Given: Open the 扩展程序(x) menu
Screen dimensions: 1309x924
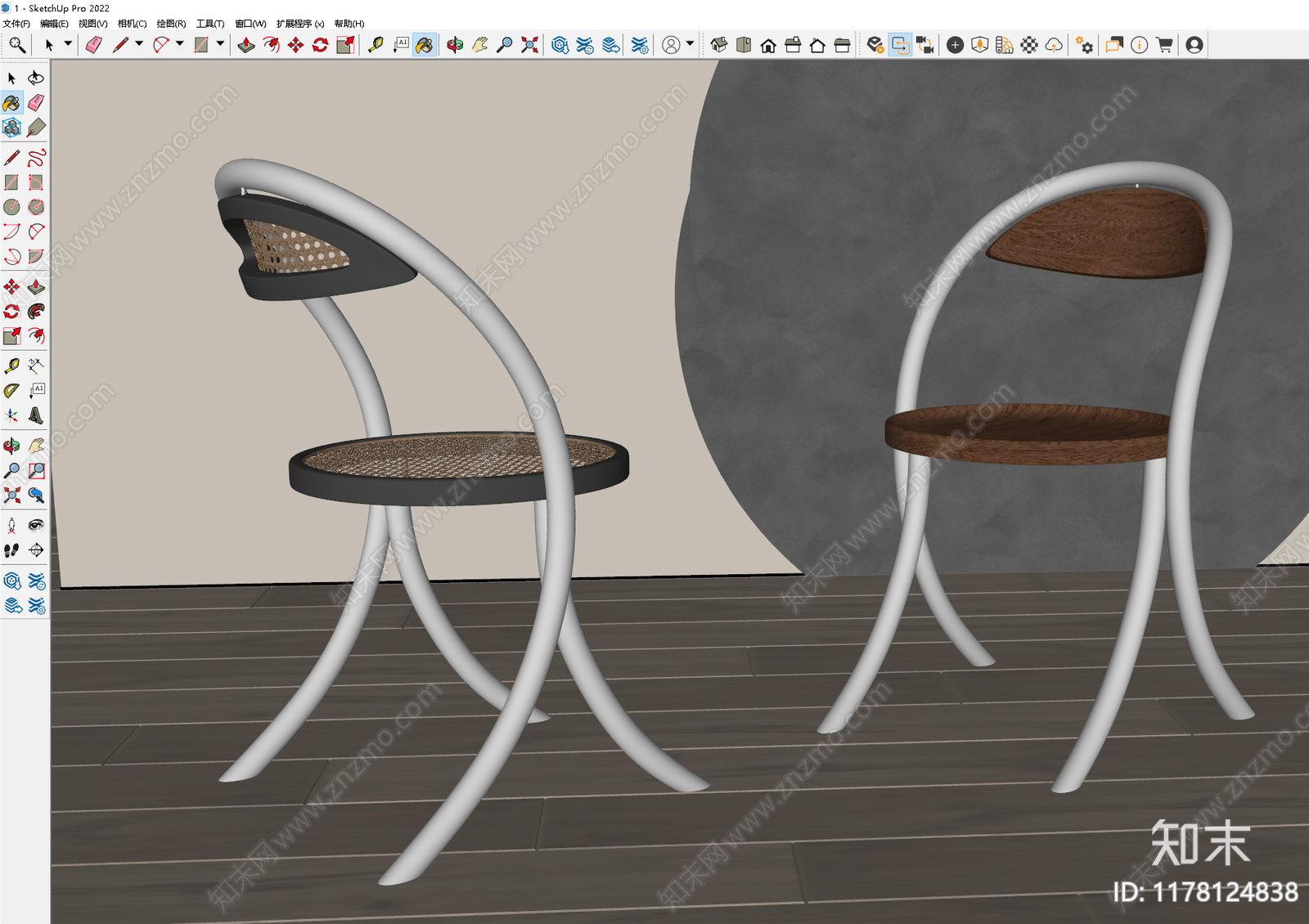Looking at the screenshot, I should (300, 24).
